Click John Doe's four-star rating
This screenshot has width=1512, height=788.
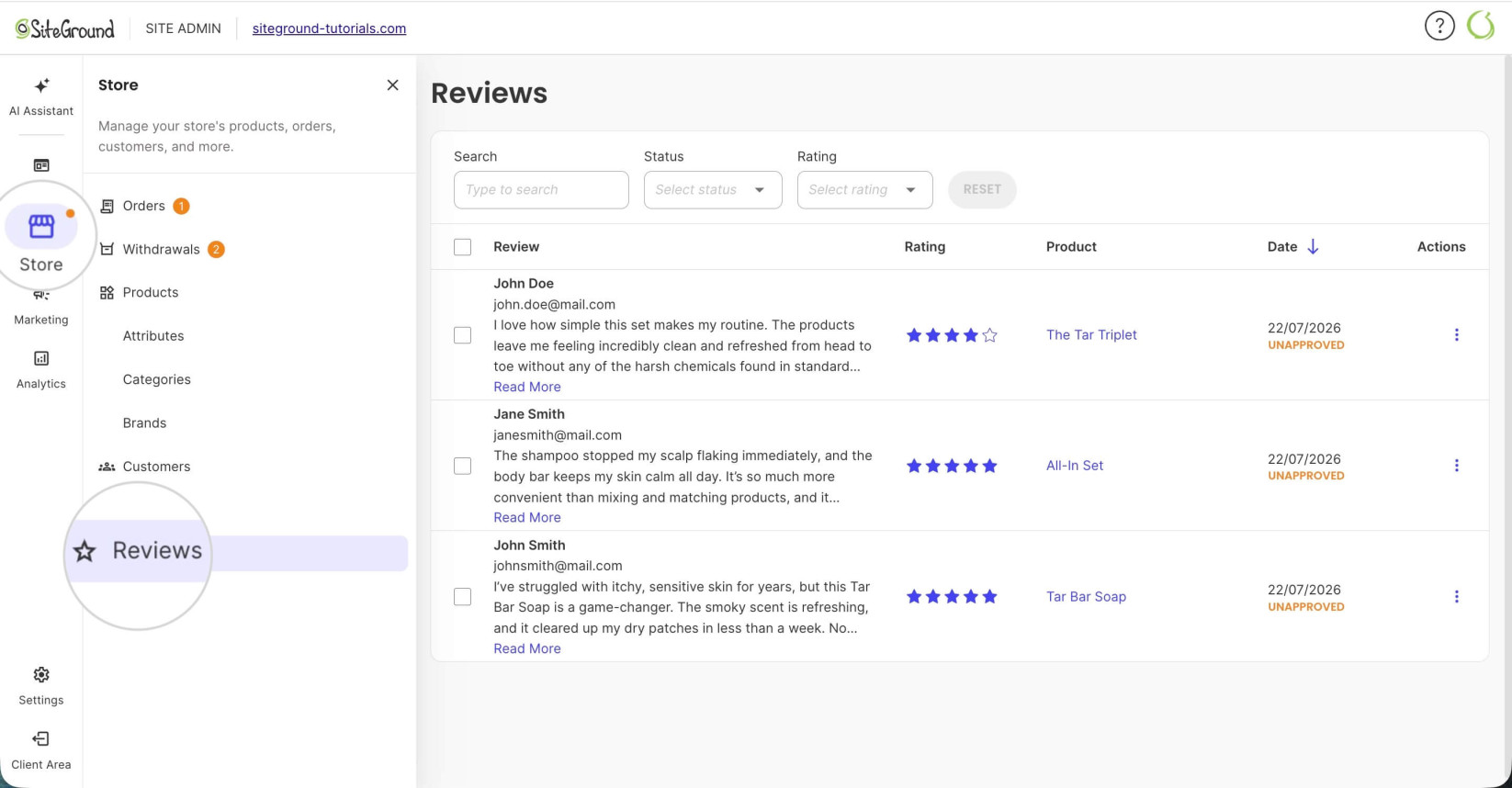coord(952,335)
